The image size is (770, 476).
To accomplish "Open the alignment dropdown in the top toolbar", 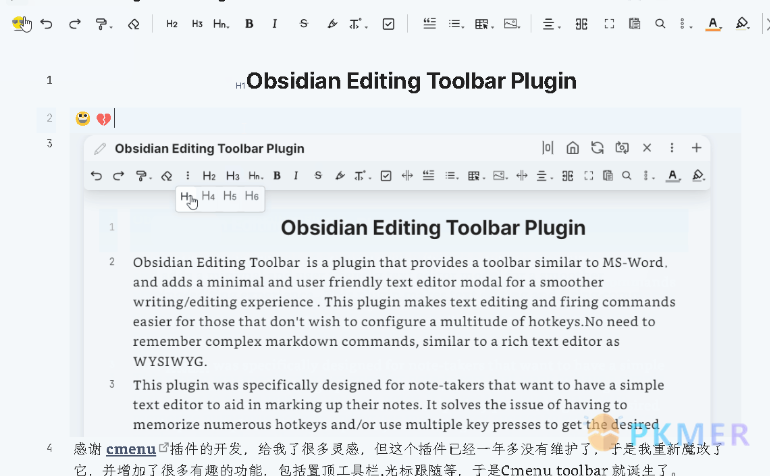I will click(x=551, y=24).
